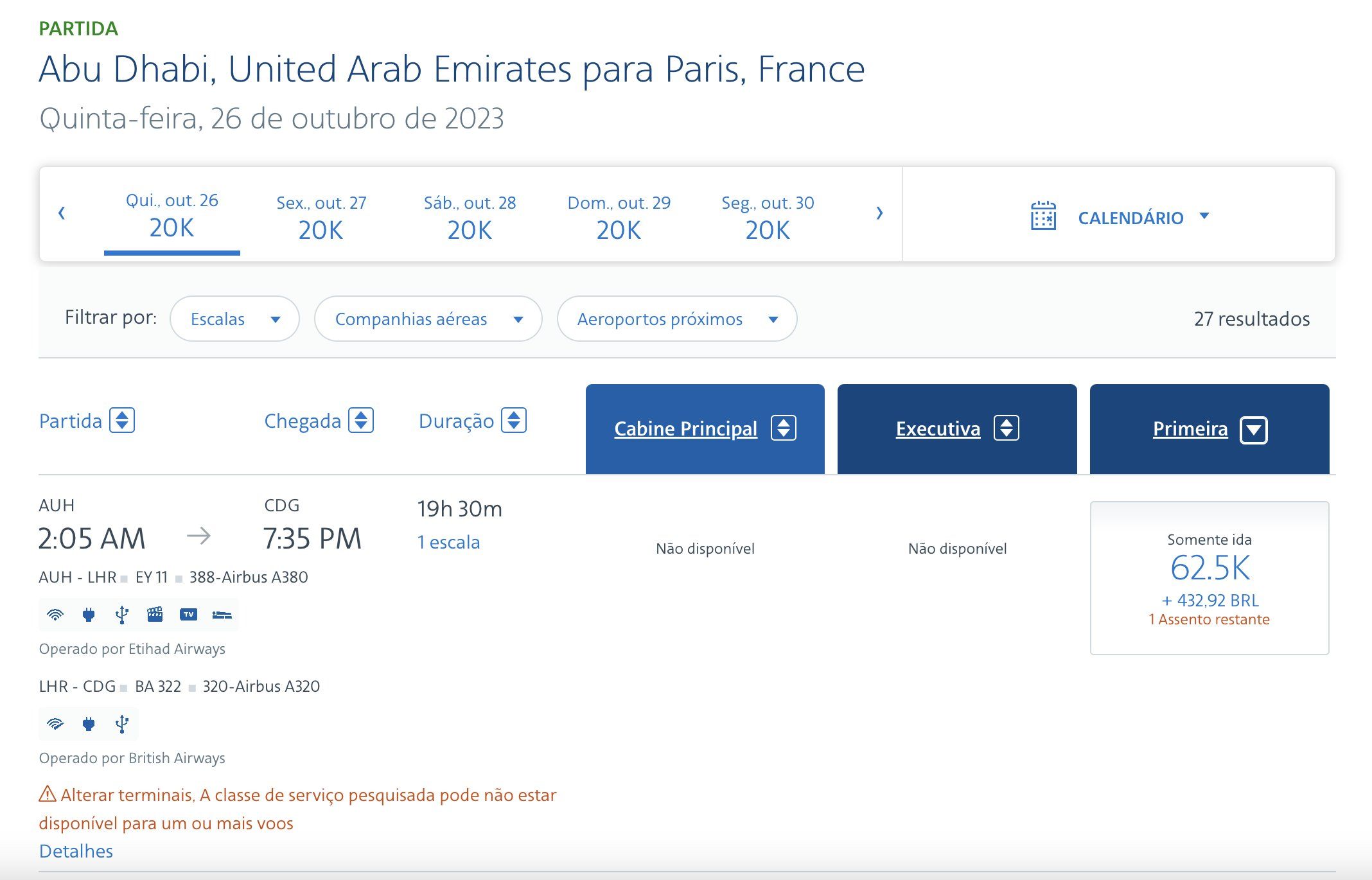Viewport: 1372px width, 880px height.
Task: Click the '2:05 AM' departure time
Action: [92, 538]
